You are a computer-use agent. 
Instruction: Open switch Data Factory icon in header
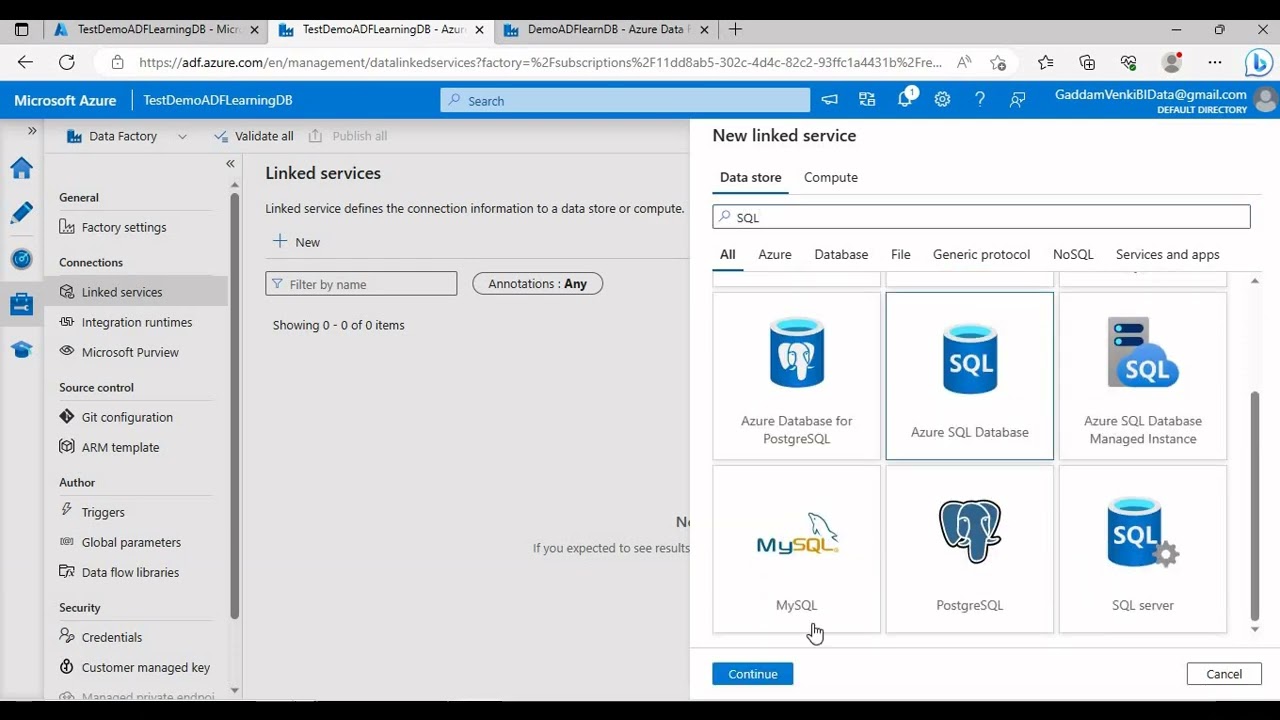(867, 100)
